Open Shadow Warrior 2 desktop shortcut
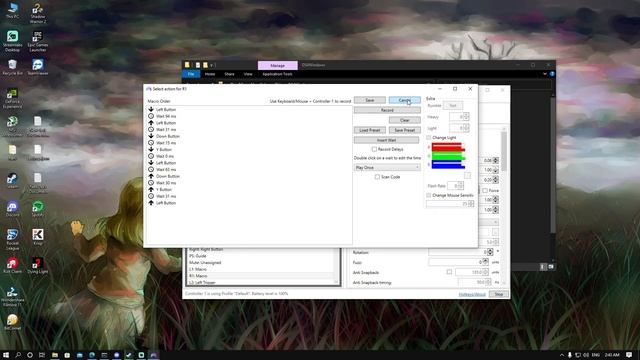640x360 pixels. [38, 13]
